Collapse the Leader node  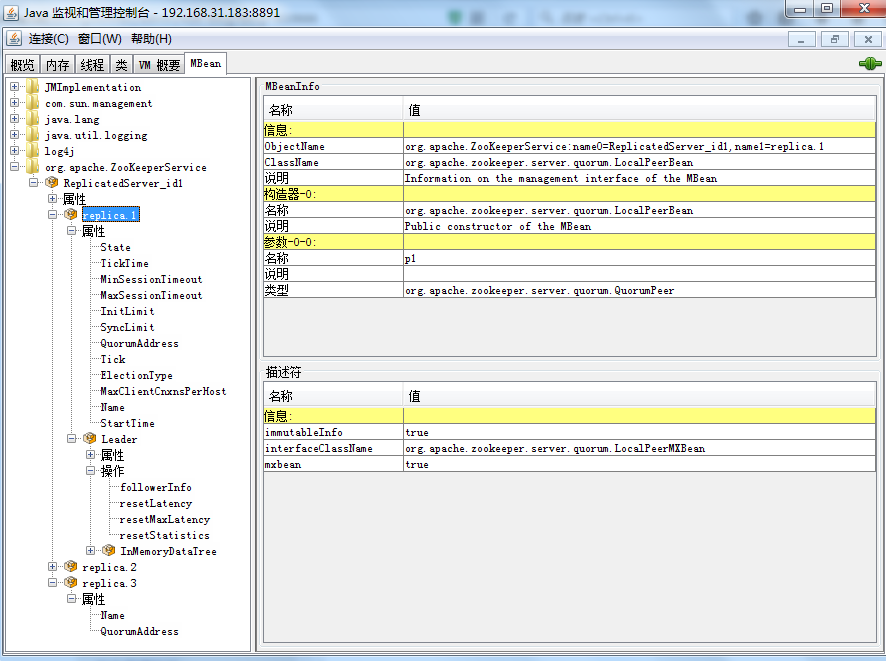coord(71,438)
